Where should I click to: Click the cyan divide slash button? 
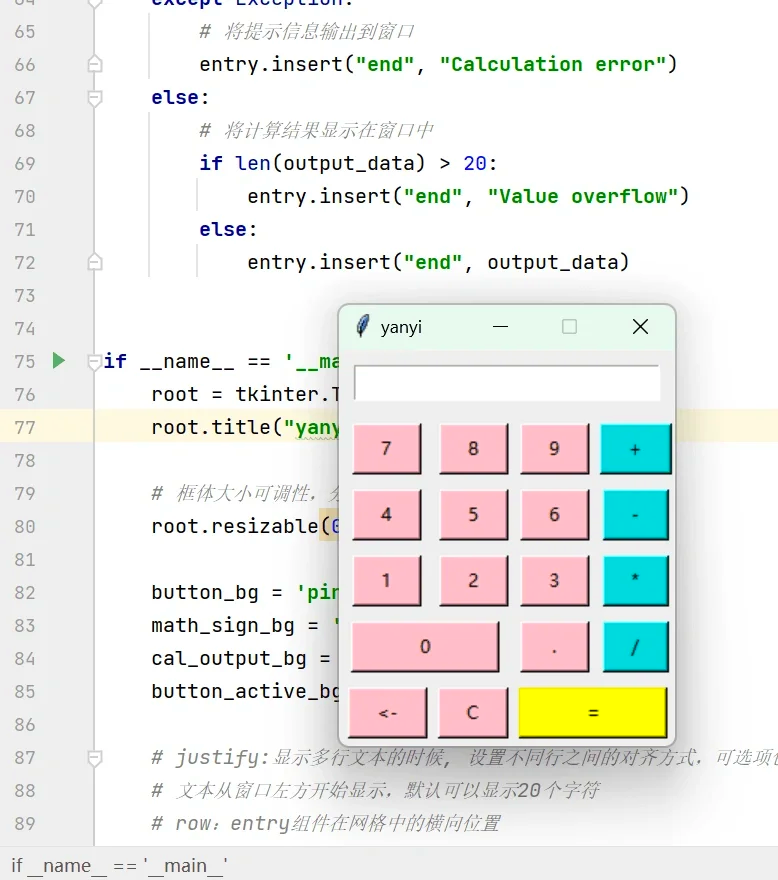635,647
